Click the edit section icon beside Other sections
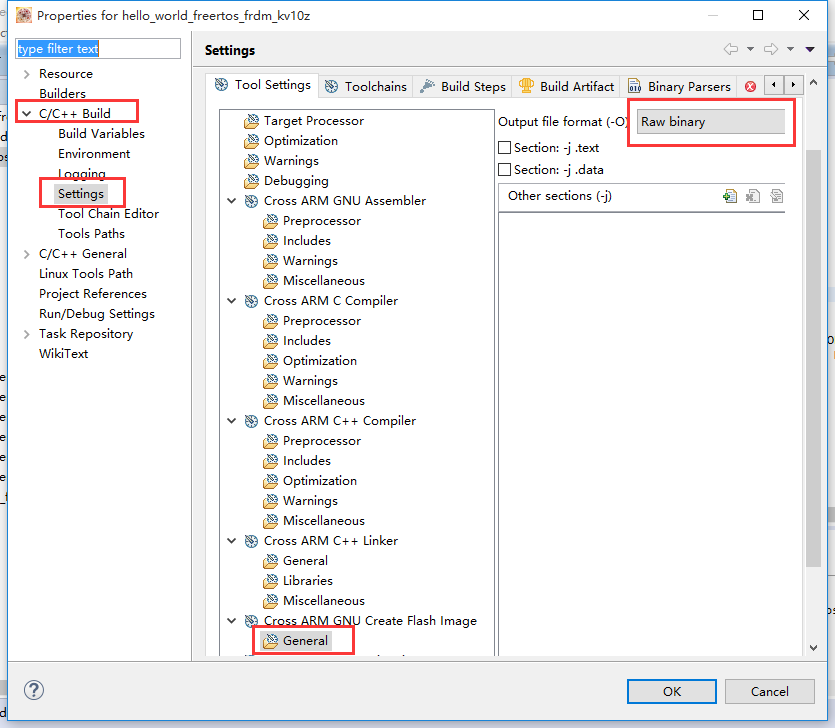 pos(776,196)
